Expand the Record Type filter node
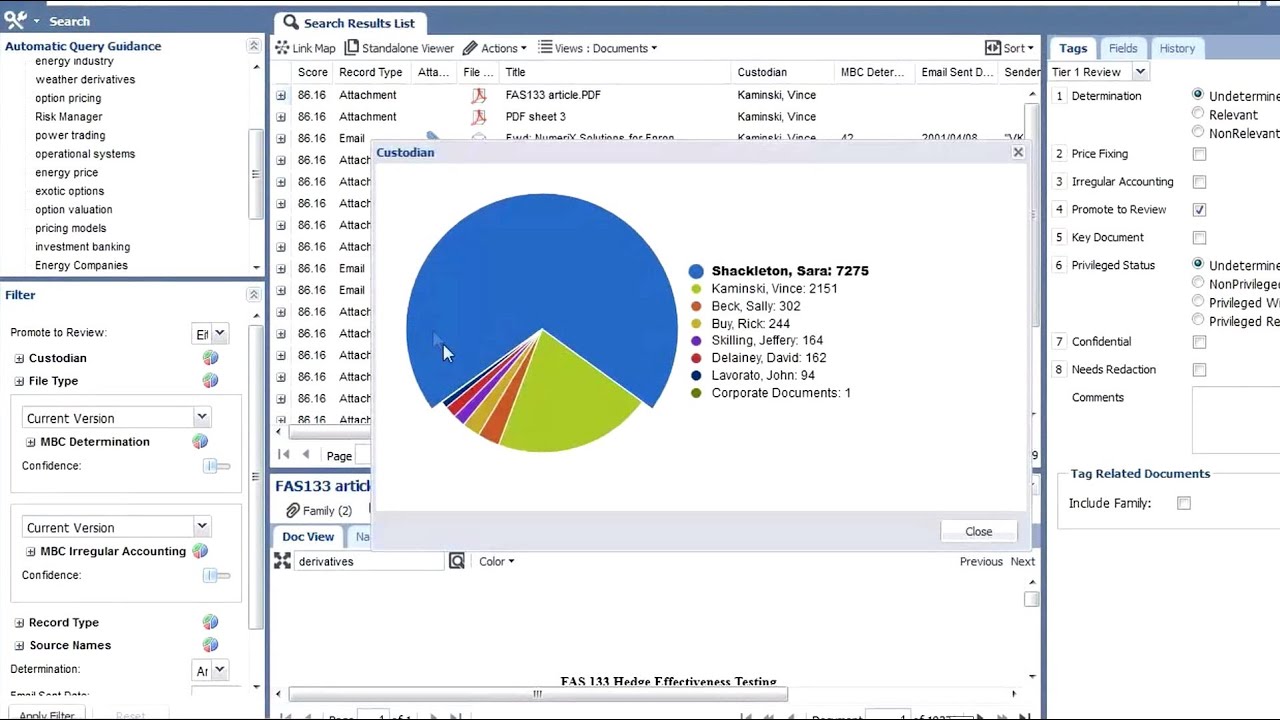The image size is (1280, 720). click(19, 623)
